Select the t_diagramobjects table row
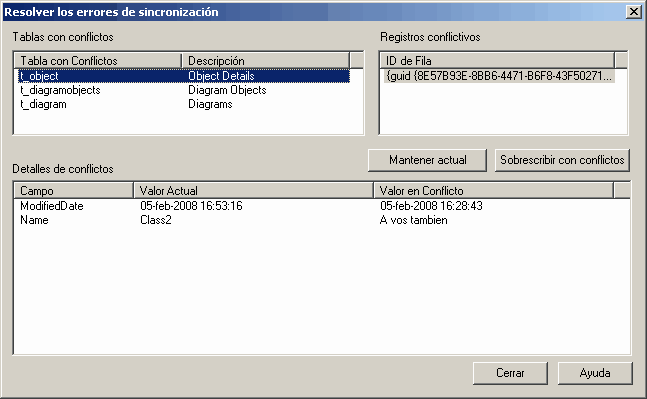Screen dimensions: 647x399 (x=184, y=90)
